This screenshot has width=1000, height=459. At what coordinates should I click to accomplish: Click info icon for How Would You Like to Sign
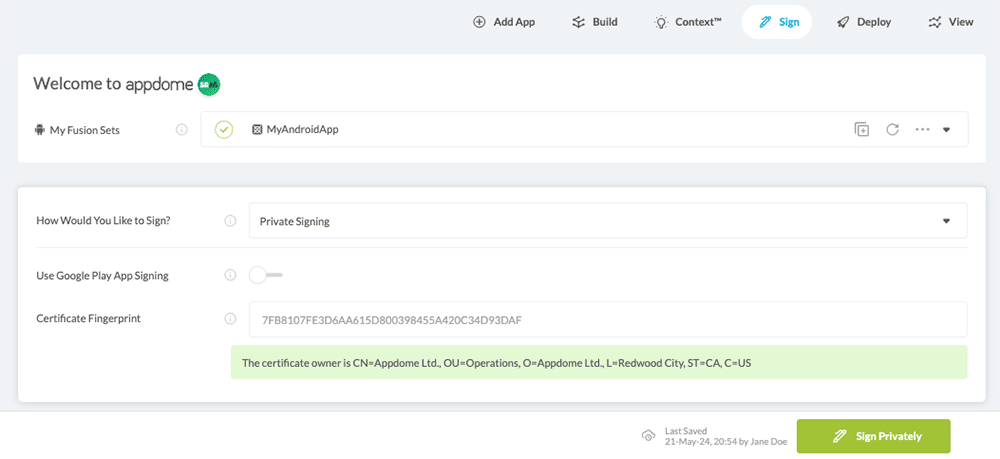230,221
